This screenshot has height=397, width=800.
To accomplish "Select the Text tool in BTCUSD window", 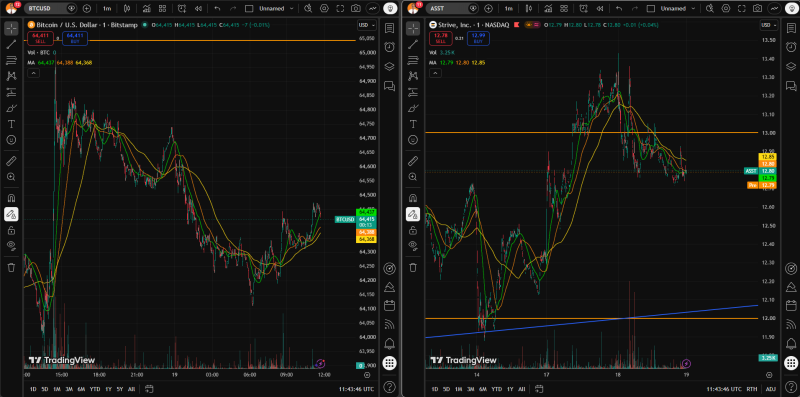I will pos(11,124).
